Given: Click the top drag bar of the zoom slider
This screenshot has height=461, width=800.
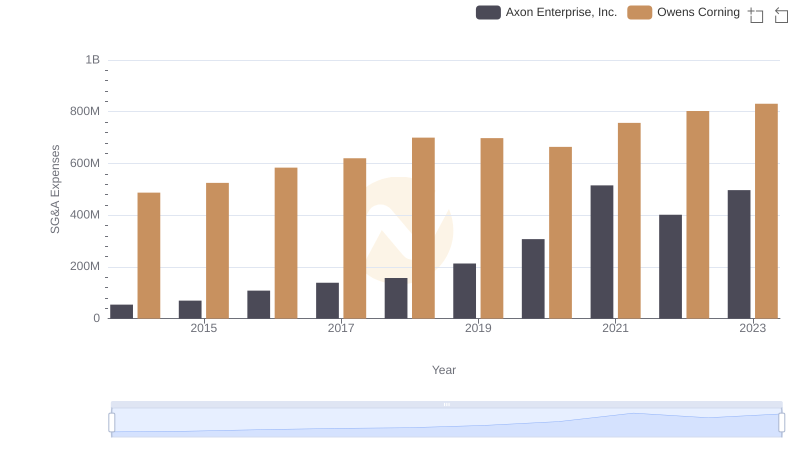Looking at the screenshot, I should pos(446,404).
